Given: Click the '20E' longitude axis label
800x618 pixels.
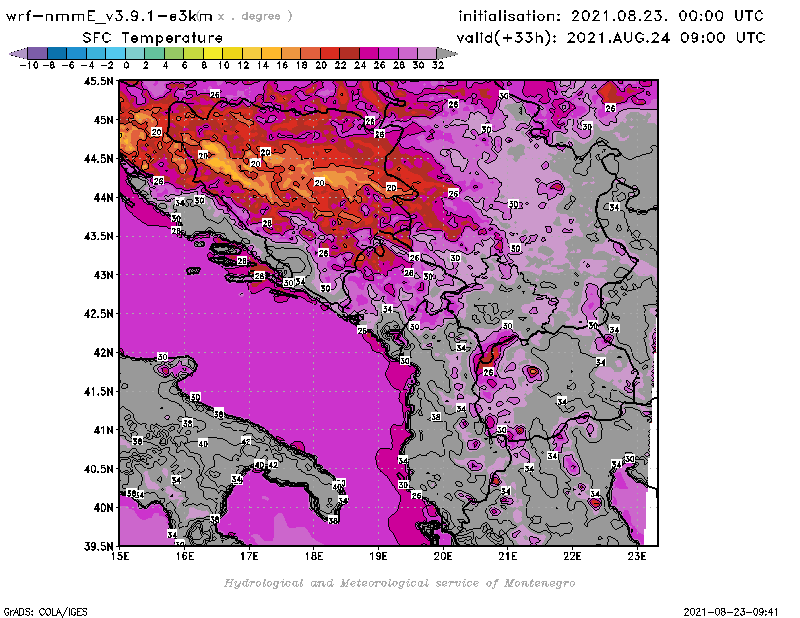Looking at the screenshot, I should [x=443, y=556].
